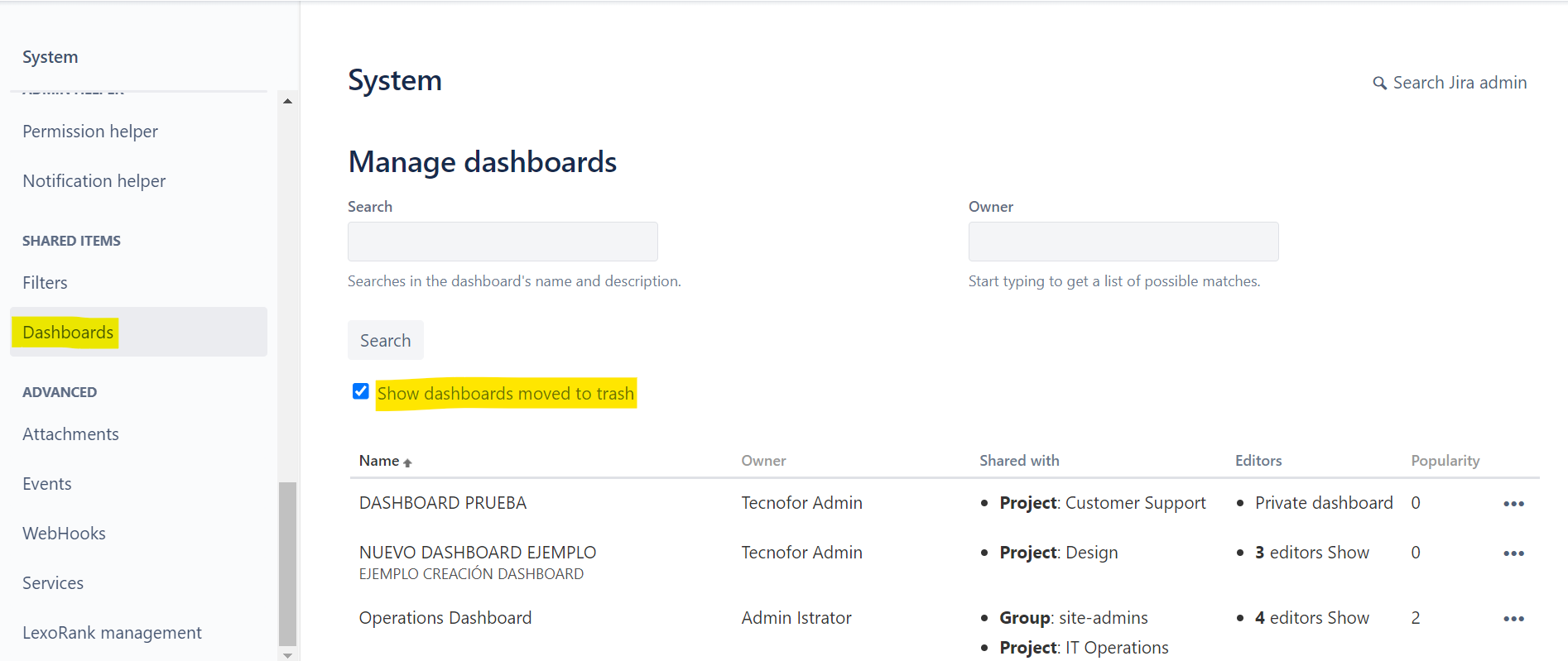1568x661 pixels.
Task: Click Private dashboard editors entry
Action: coord(1324,503)
